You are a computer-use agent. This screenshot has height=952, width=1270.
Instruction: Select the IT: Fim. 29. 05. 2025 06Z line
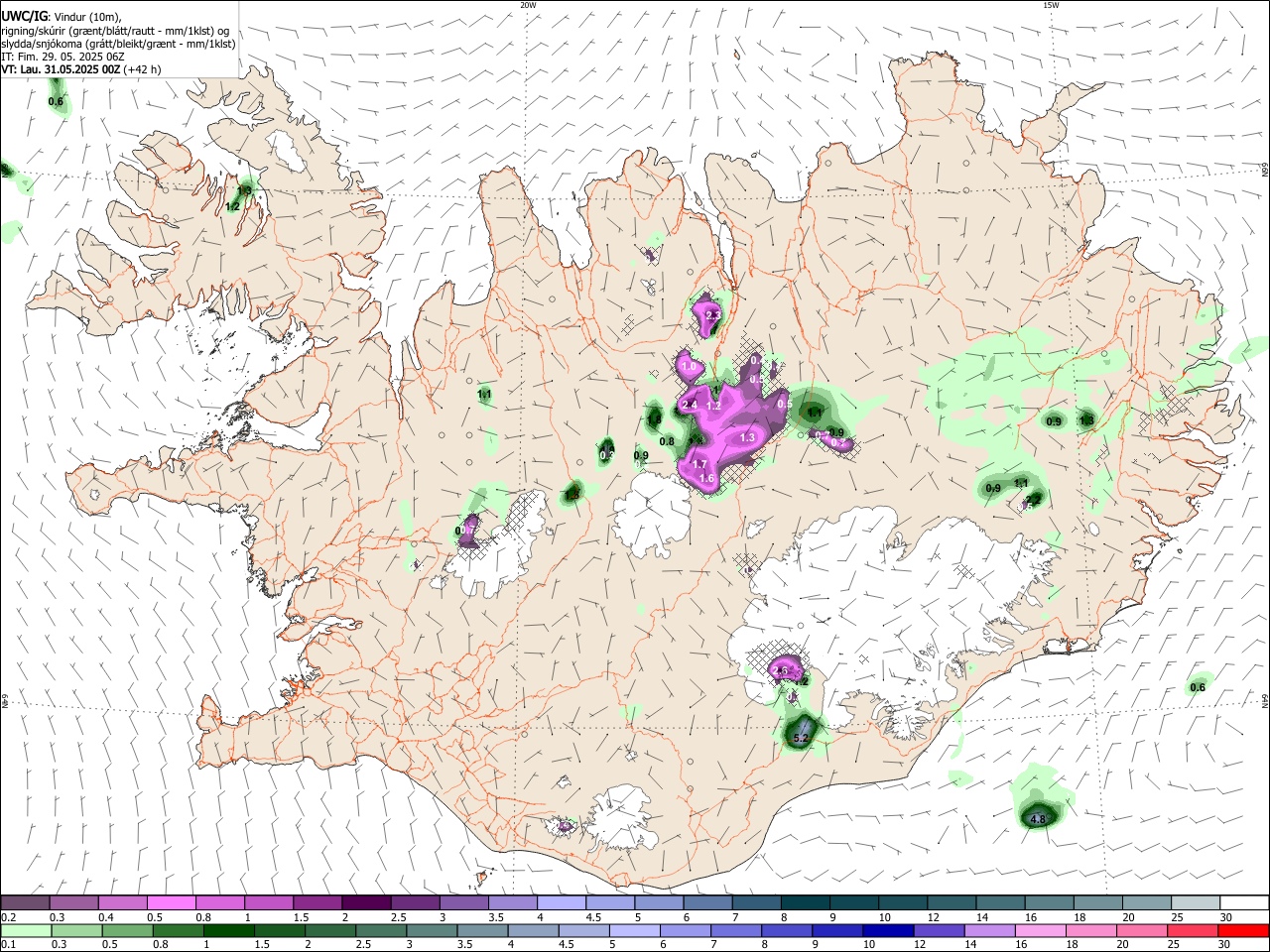63,57
